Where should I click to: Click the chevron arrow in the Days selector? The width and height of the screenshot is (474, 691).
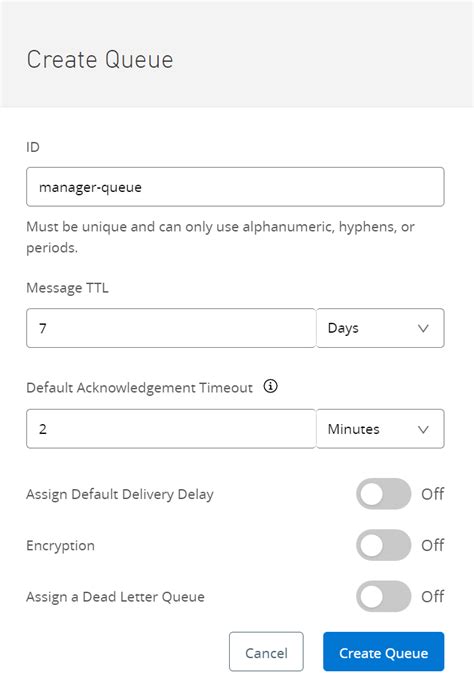[x=423, y=328]
